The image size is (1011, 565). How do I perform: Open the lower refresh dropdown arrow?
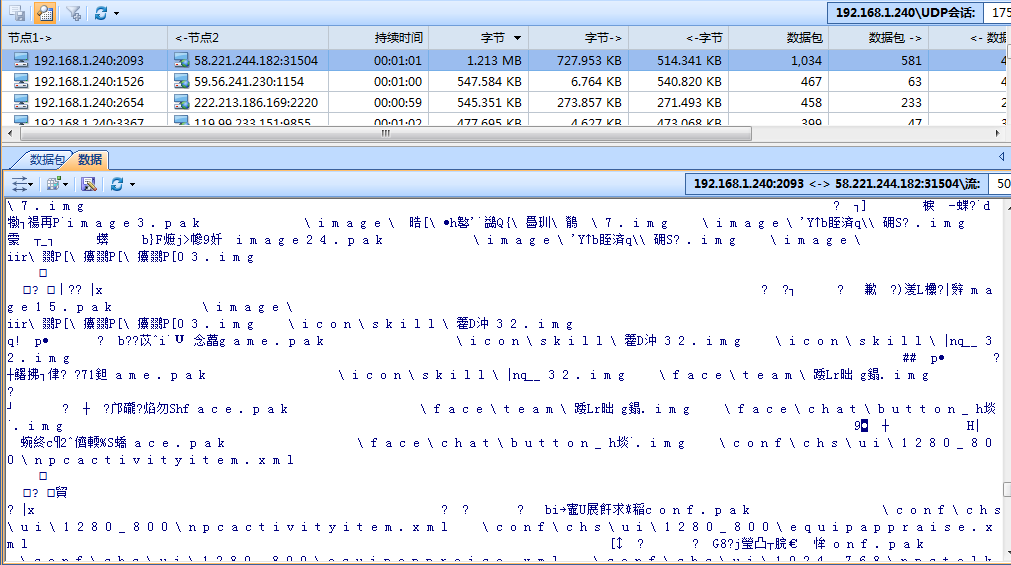[x=132, y=185]
